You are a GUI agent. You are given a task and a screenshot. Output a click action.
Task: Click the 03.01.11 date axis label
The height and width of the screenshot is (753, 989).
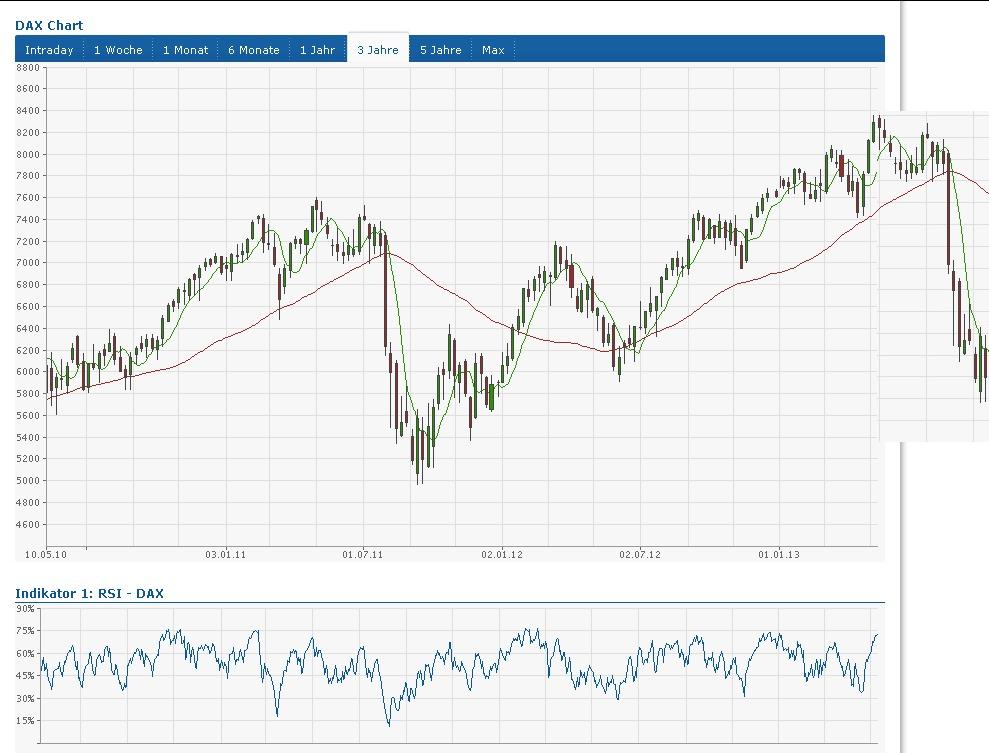(225, 554)
